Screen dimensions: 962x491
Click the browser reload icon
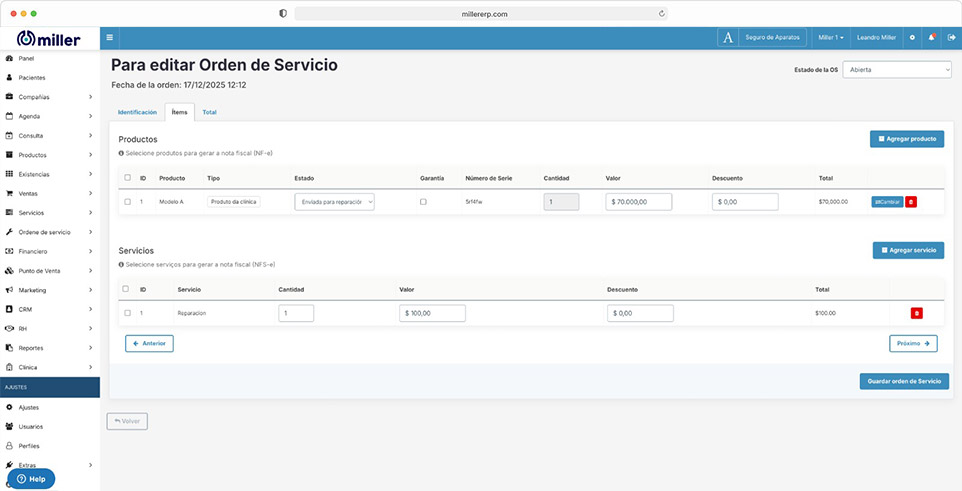(661, 14)
